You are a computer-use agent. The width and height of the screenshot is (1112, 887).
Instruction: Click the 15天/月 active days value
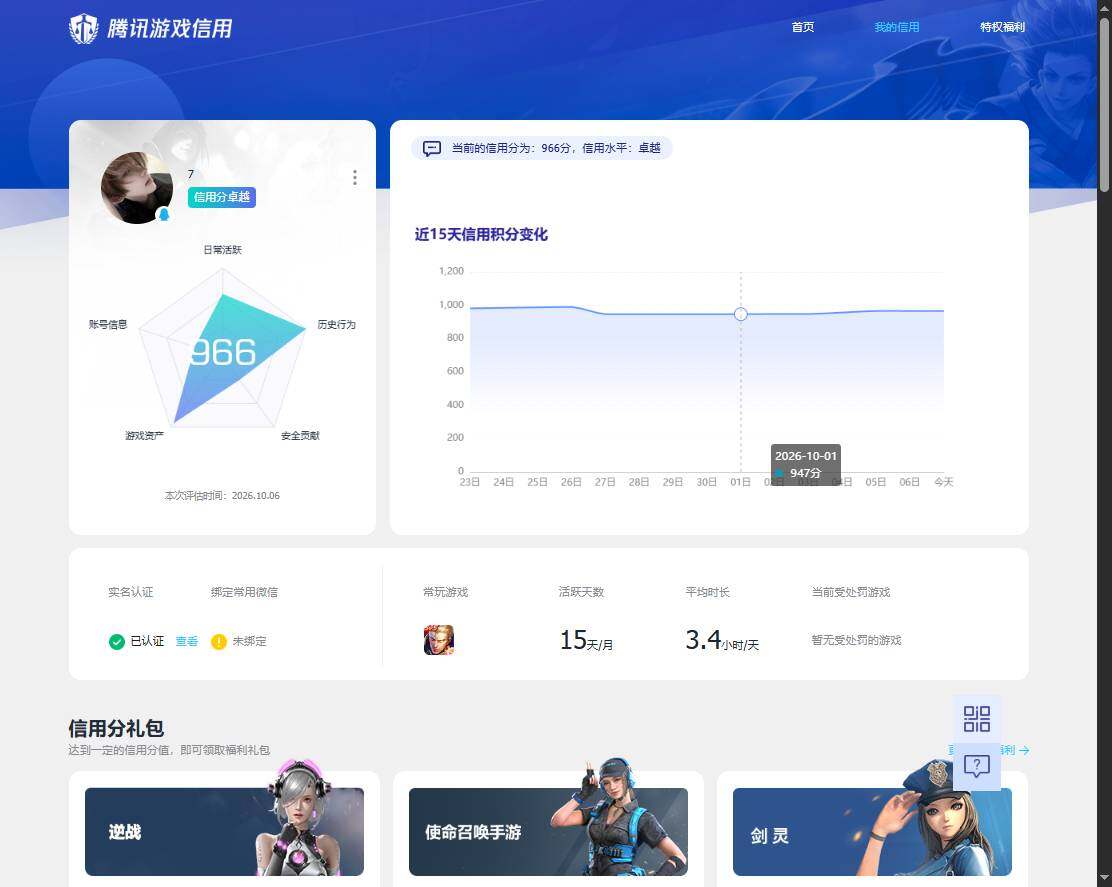point(586,640)
